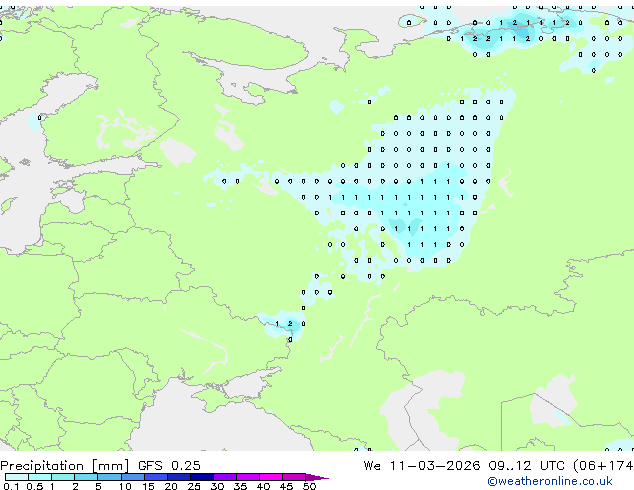Click the '35' legend scale label
Screen dimensions: 634x490
[240, 486]
